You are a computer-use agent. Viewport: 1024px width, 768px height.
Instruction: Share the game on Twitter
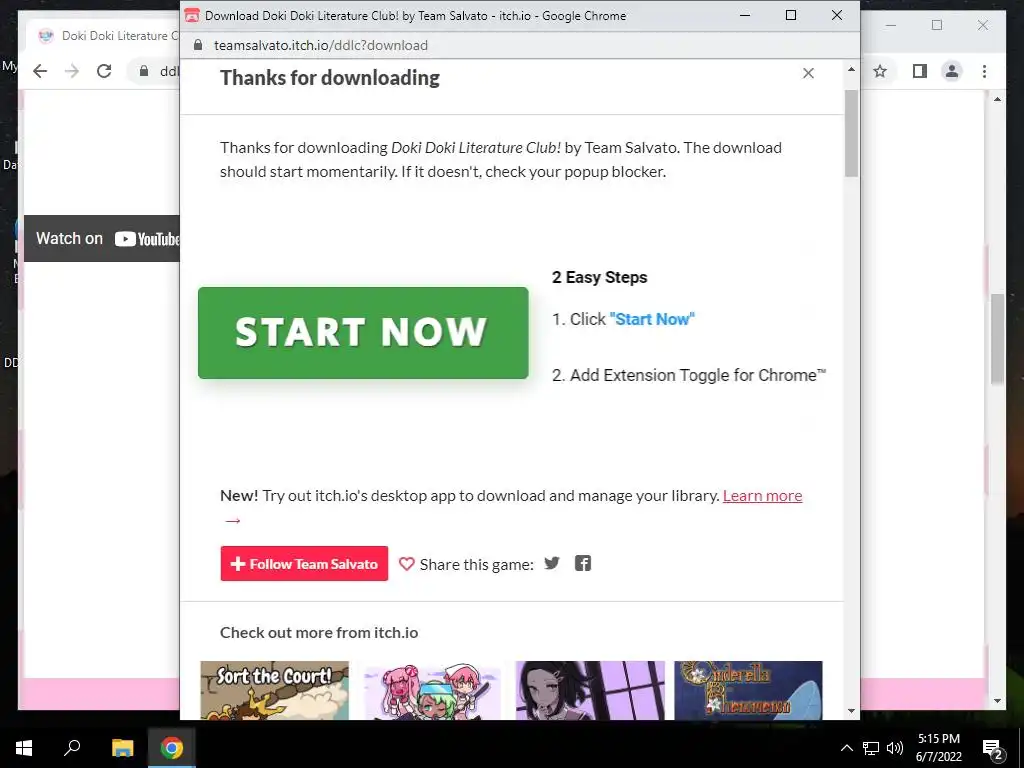(x=552, y=563)
